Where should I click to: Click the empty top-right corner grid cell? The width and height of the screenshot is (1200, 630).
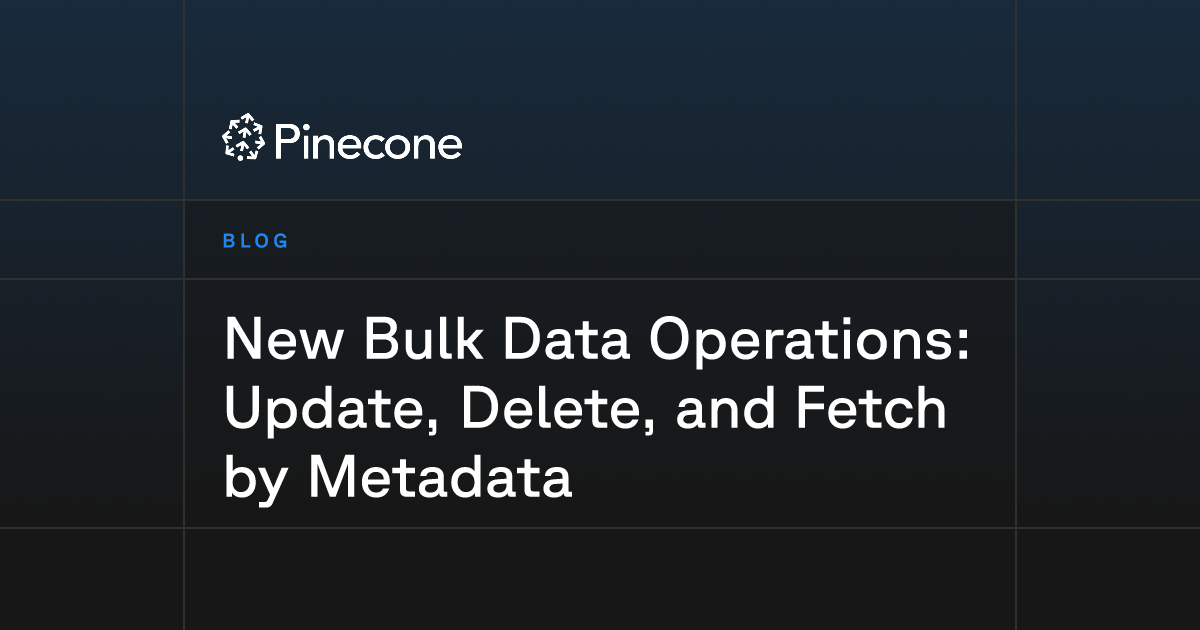click(x=1108, y=100)
